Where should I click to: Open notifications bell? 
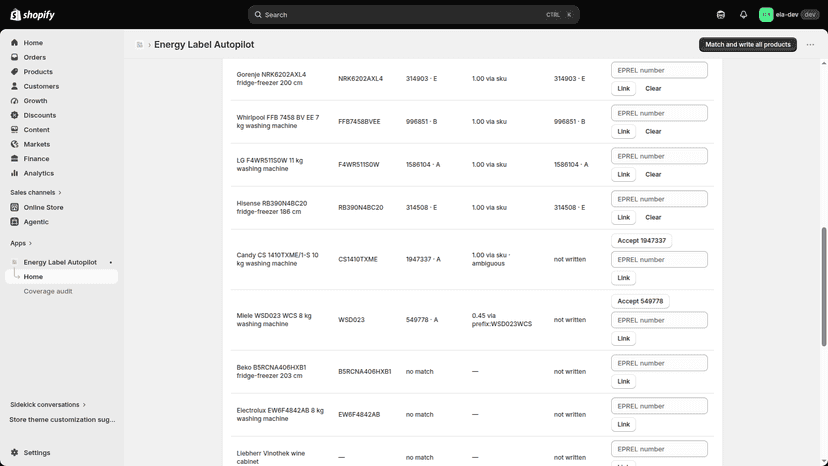pos(744,15)
